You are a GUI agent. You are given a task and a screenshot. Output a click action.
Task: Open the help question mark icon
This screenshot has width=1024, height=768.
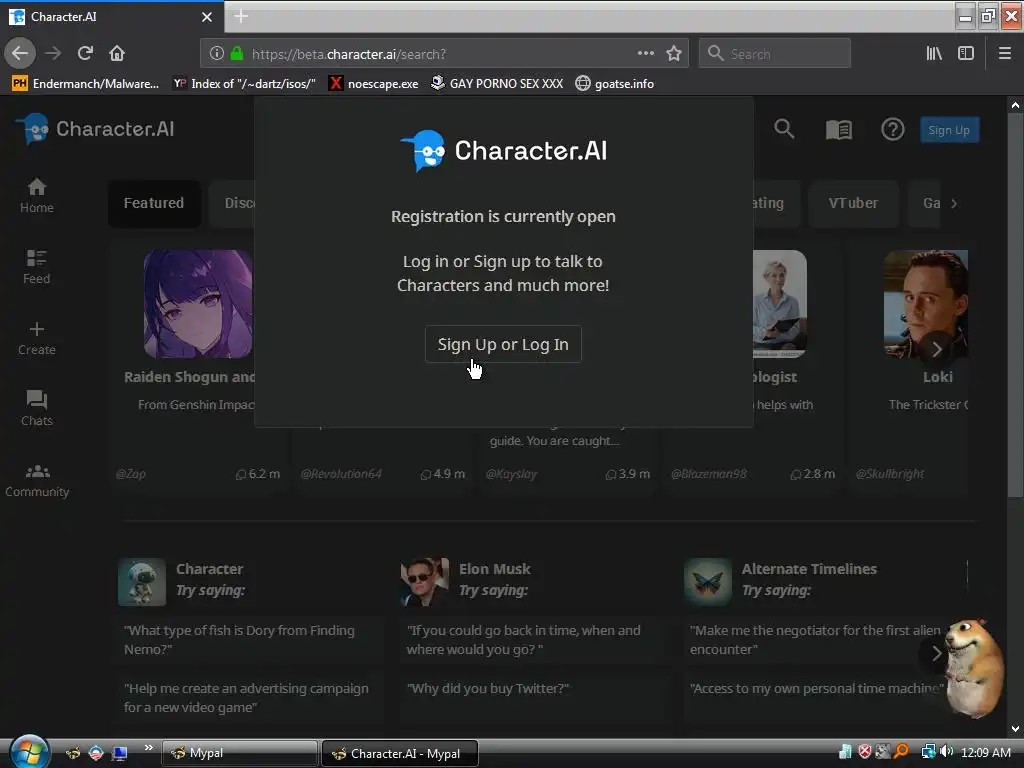(893, 129)
